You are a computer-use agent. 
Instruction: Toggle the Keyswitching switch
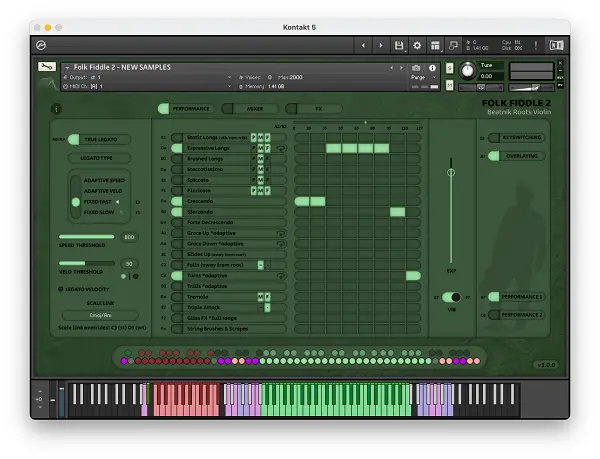(x=516, y=138)
